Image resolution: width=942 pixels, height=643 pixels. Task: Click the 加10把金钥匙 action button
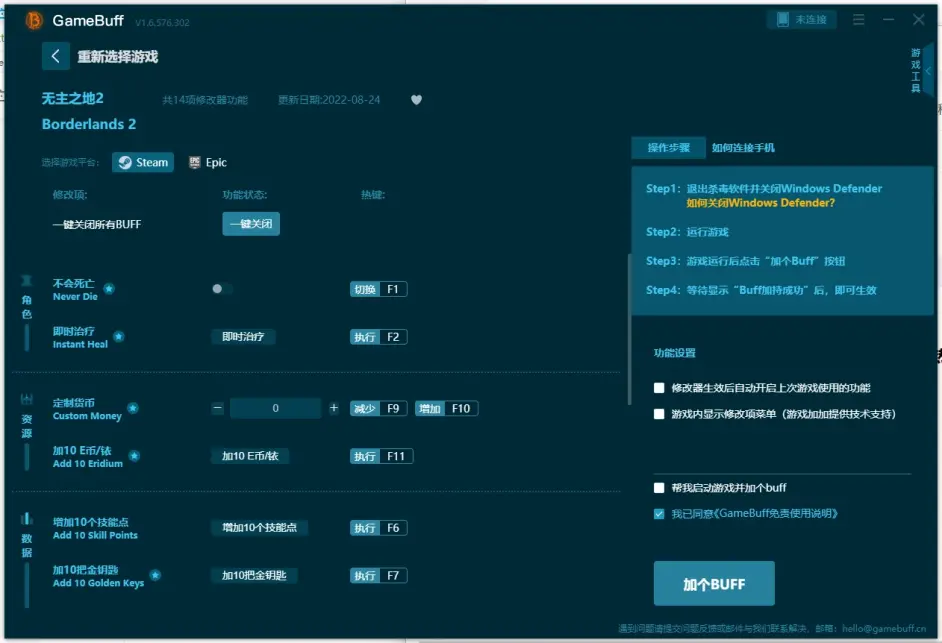(254, 575)
